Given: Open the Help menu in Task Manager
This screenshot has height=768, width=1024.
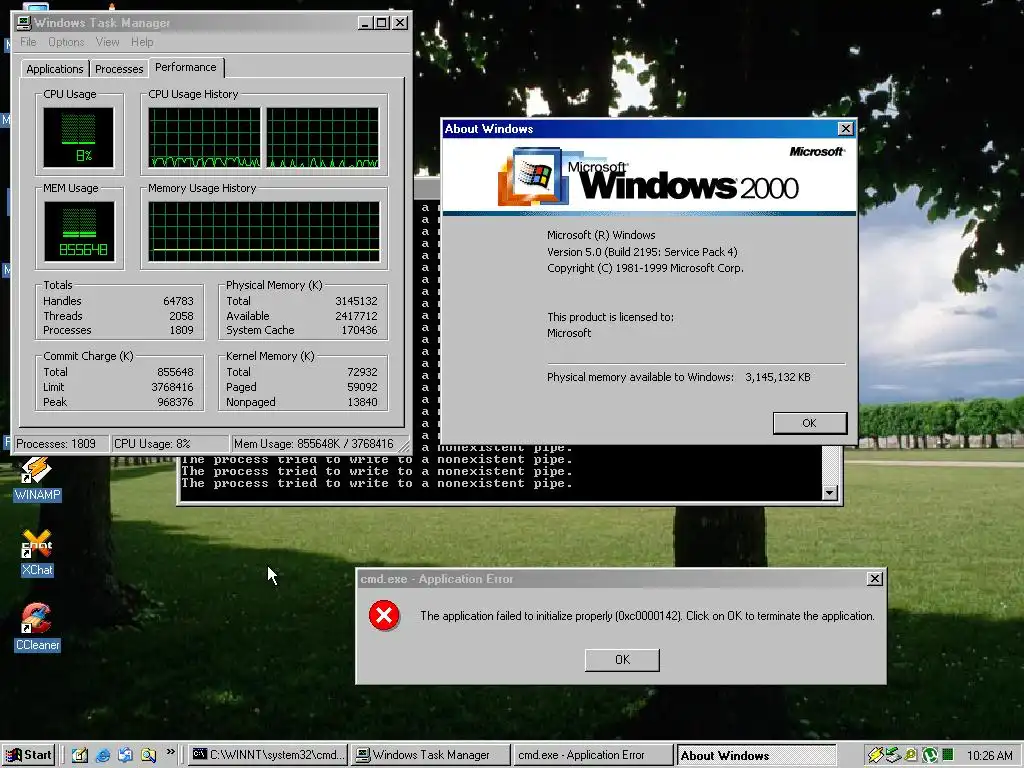Looking at the screenshot, I should tap(142, 42).
